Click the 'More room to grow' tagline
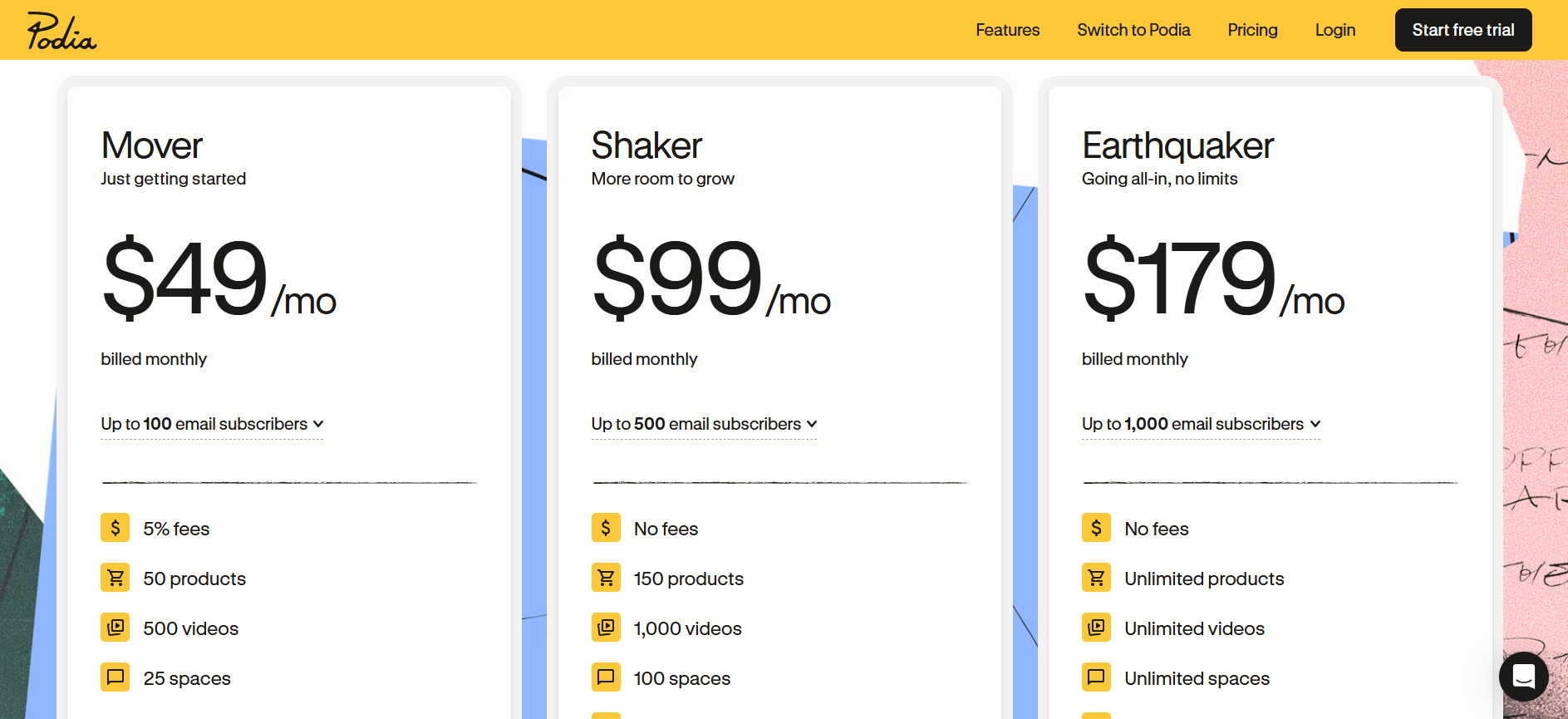The width and height of the screenshot is (1568, 719). click(662, 179)
